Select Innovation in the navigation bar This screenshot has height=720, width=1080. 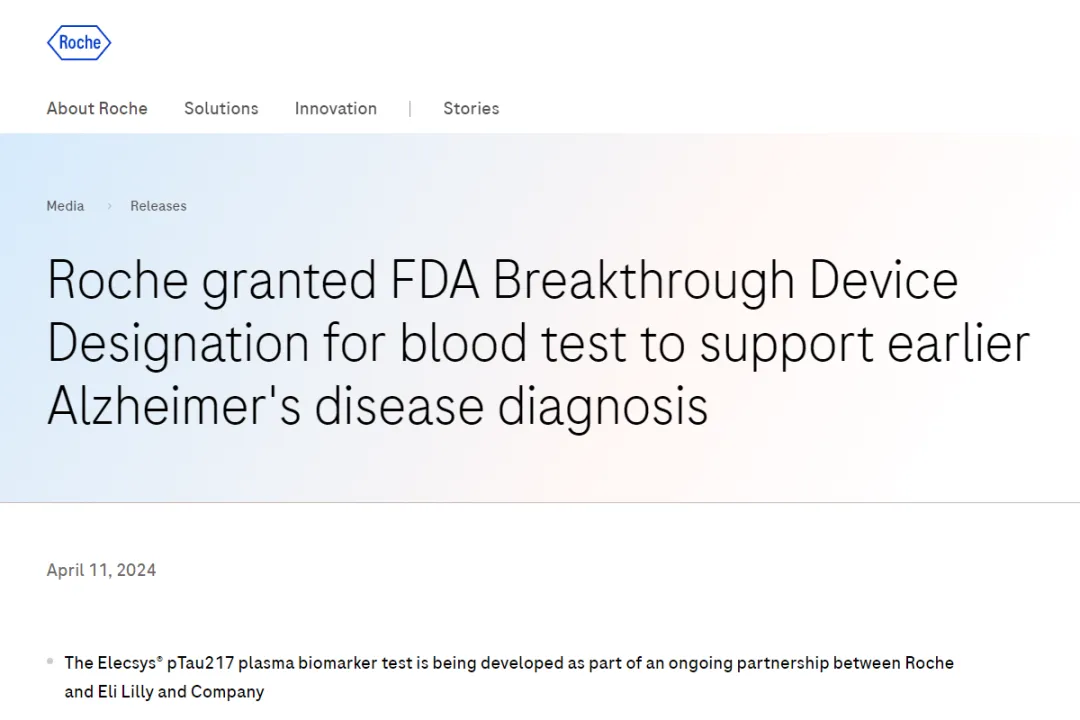coord(336,108)
